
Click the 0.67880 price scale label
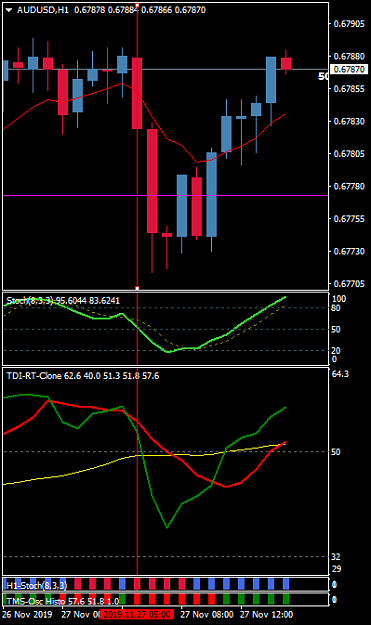point(349,56)
